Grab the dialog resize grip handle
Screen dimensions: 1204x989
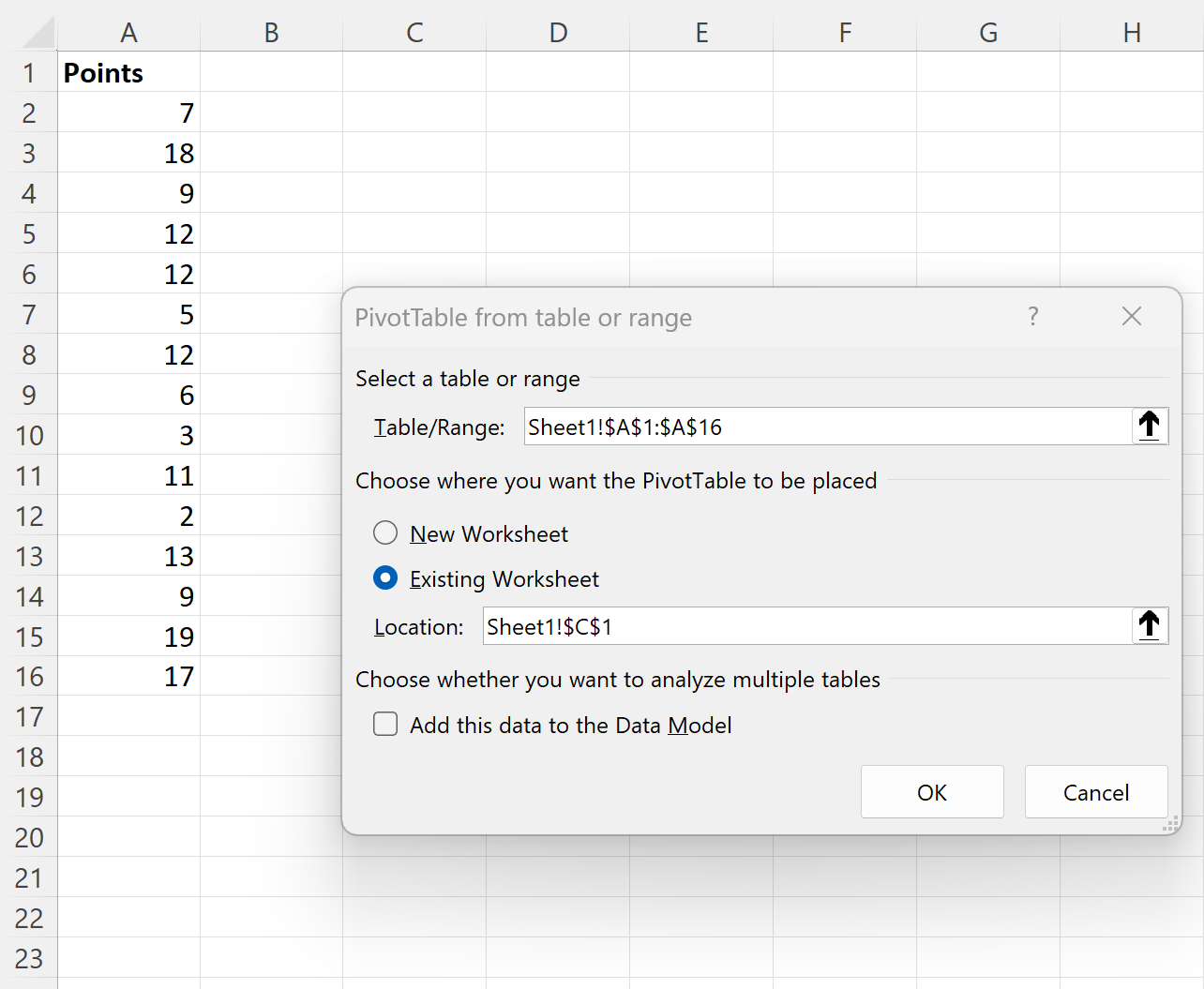[x=1171, y=824]
